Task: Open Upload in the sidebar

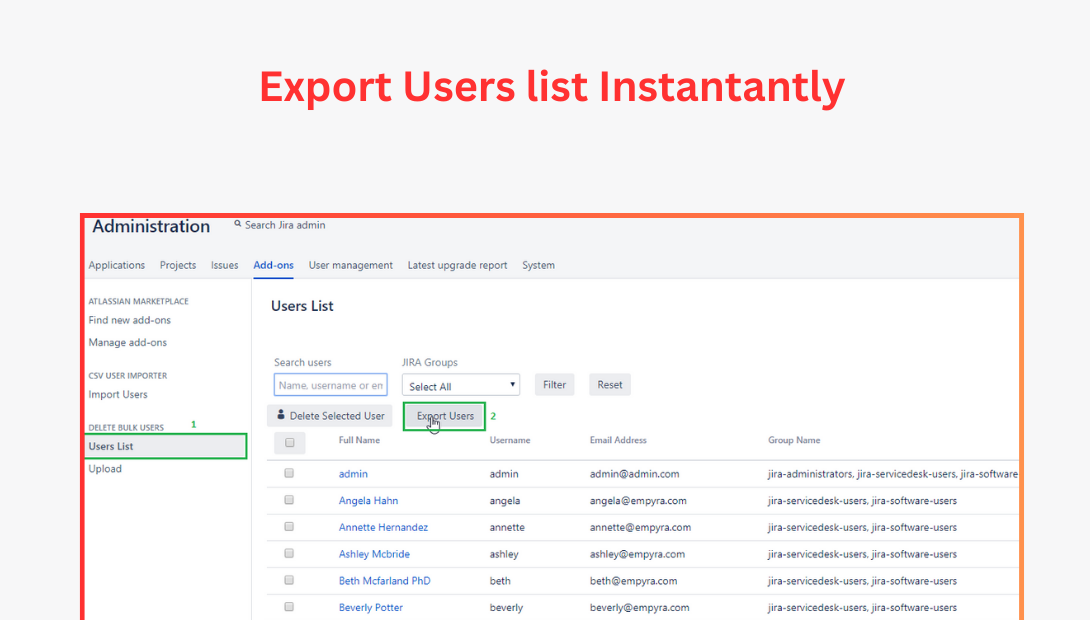Action: [x=105, y=468]
